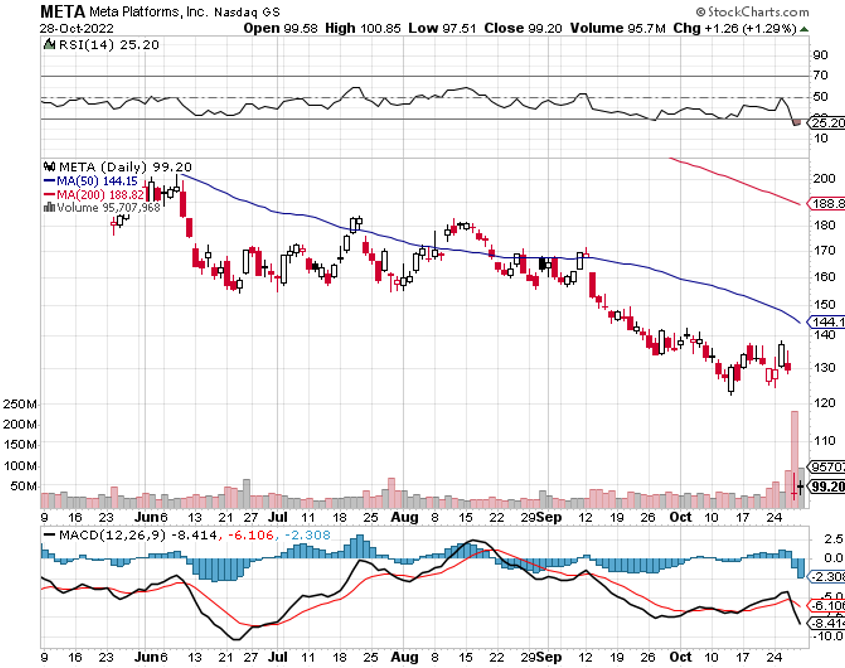Click the 150M volume axis label
Screen dimensions: 845x668
click(x=20, y=445)
